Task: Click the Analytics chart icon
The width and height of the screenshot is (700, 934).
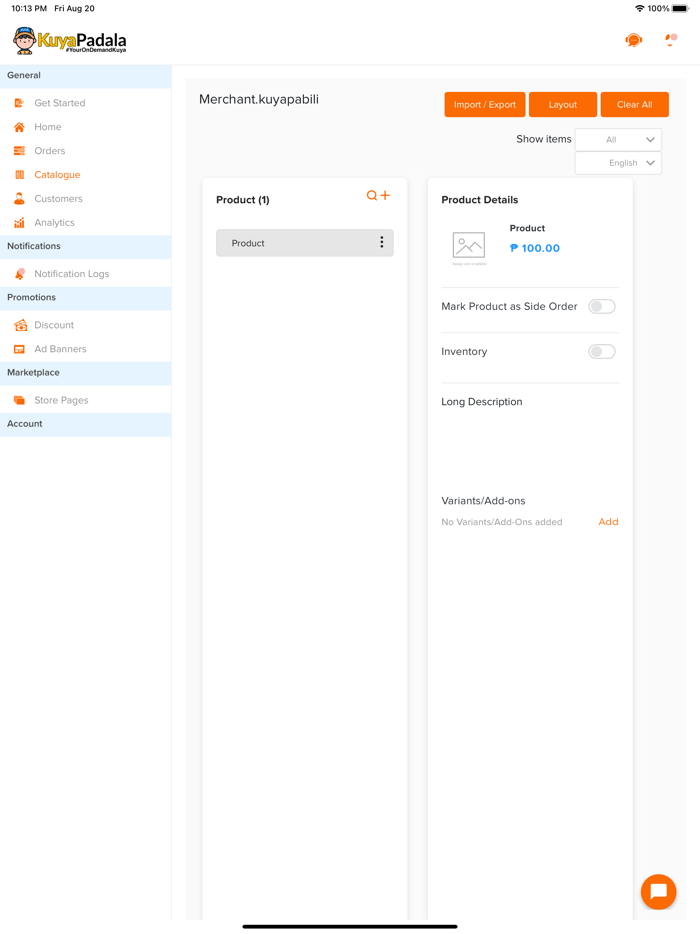Action: pos(19,222)
